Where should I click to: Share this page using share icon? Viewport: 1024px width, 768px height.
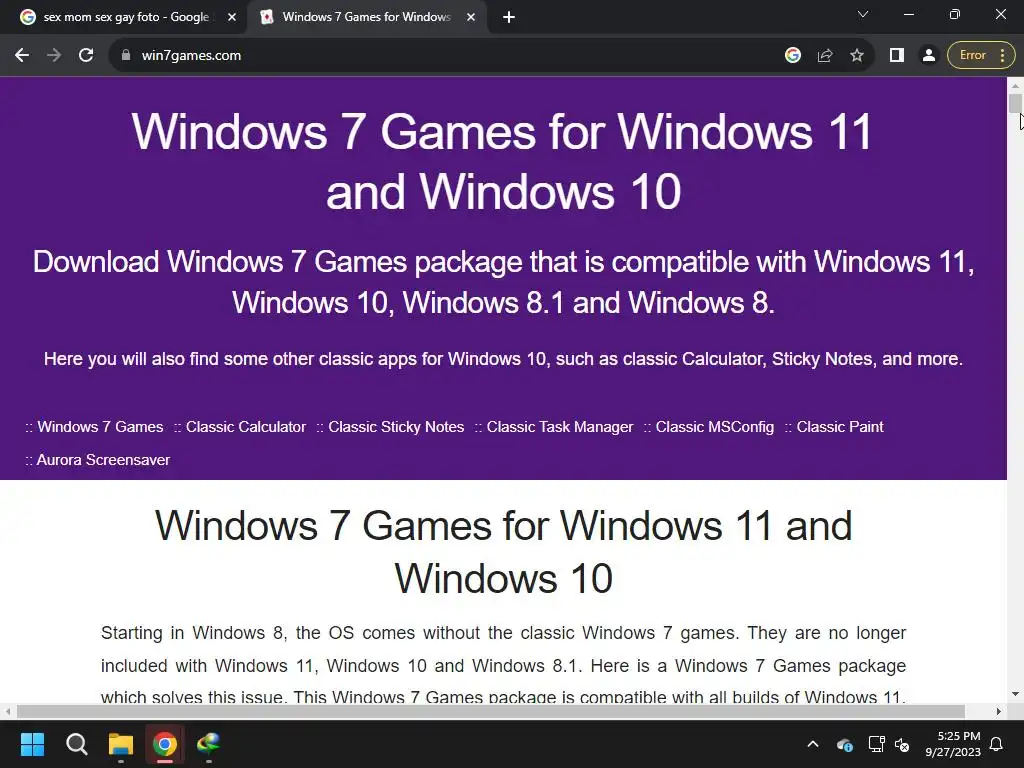825,56
